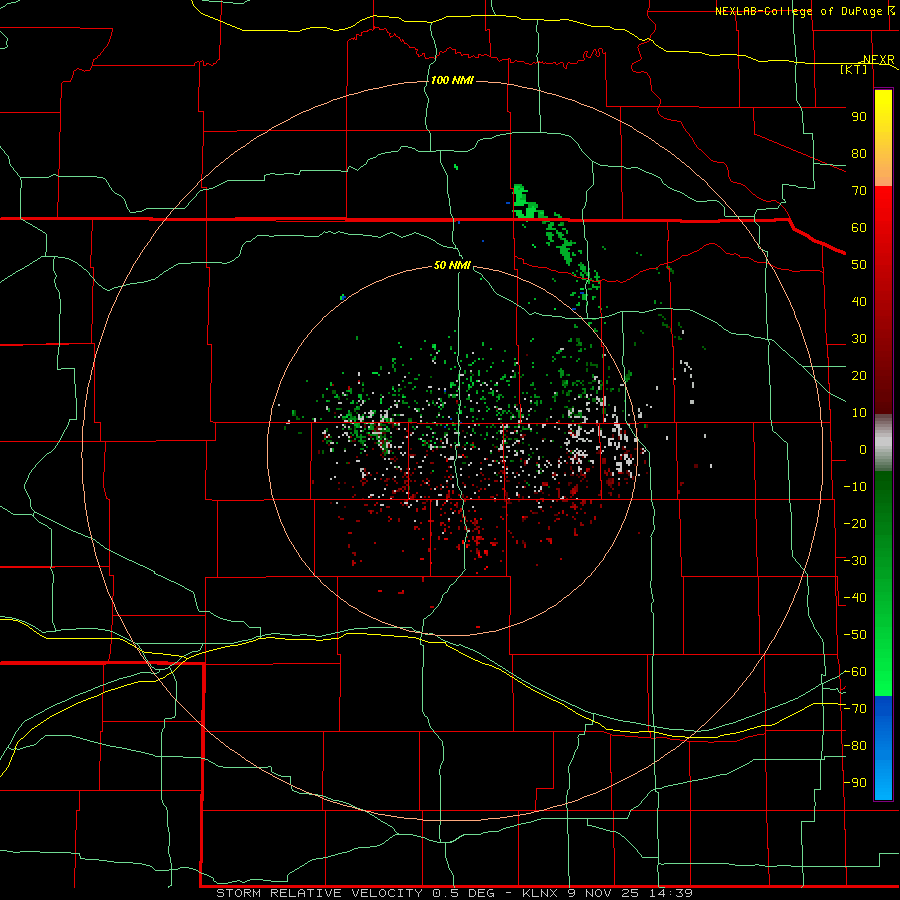
Task: Click the 0 value on the velocity scale
Action: pyautogui.click(x=863, y=450)
